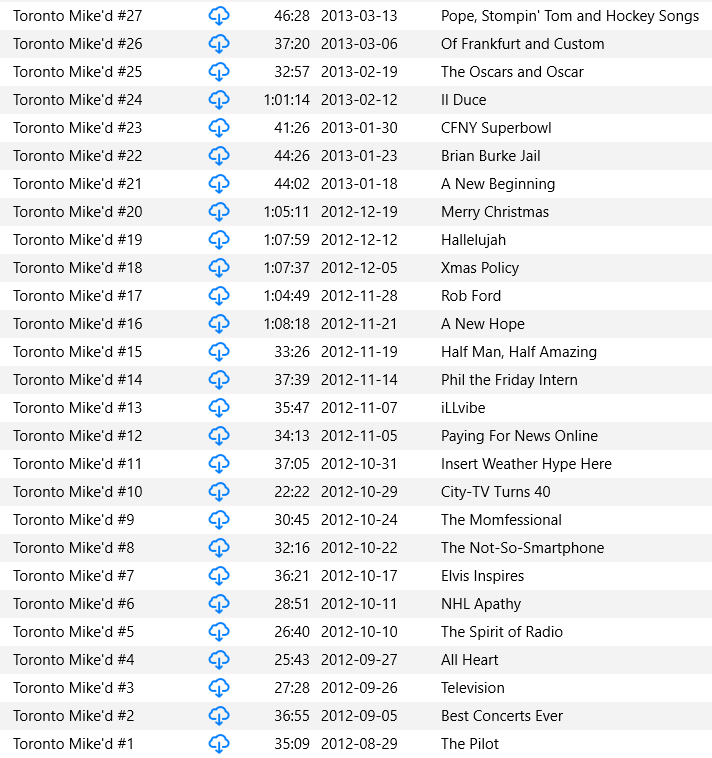
Task: Download Toronto Mike'd #27 via cloud icon
Action: [x=219, y=16]
